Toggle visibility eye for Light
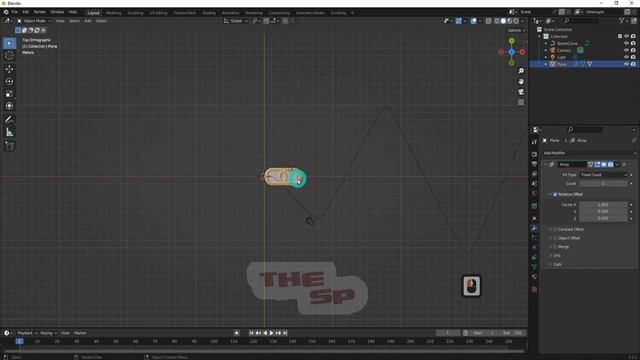This screenshot has width=640, height=360. (x=626, y=57)
